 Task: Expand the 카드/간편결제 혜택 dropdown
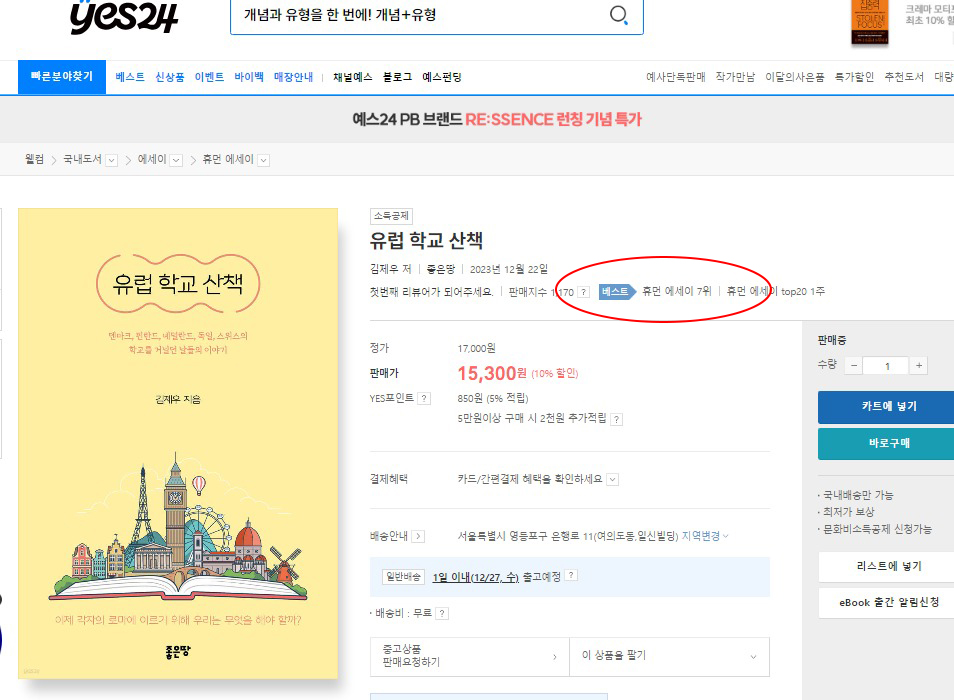613,479
